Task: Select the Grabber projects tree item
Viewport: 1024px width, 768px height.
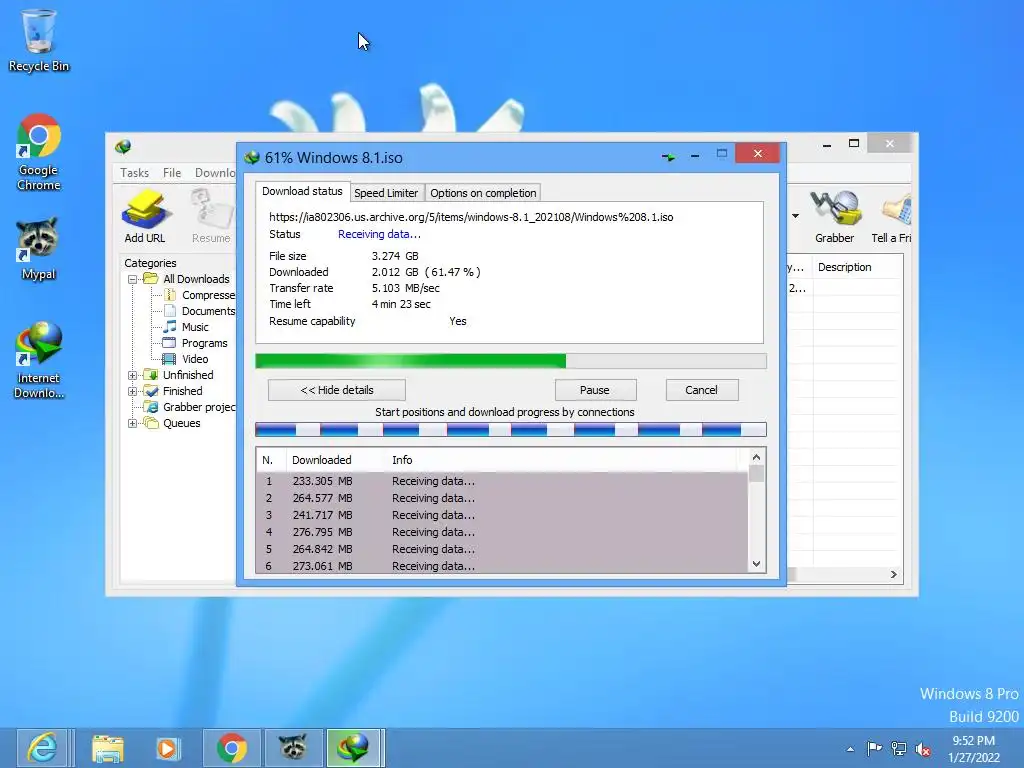Action: [x=190, y=407]
